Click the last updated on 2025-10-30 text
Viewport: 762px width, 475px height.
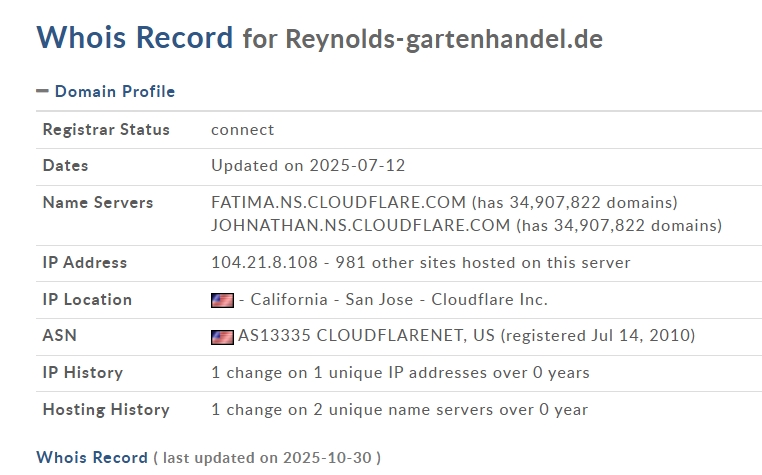[x=267, y=458]
